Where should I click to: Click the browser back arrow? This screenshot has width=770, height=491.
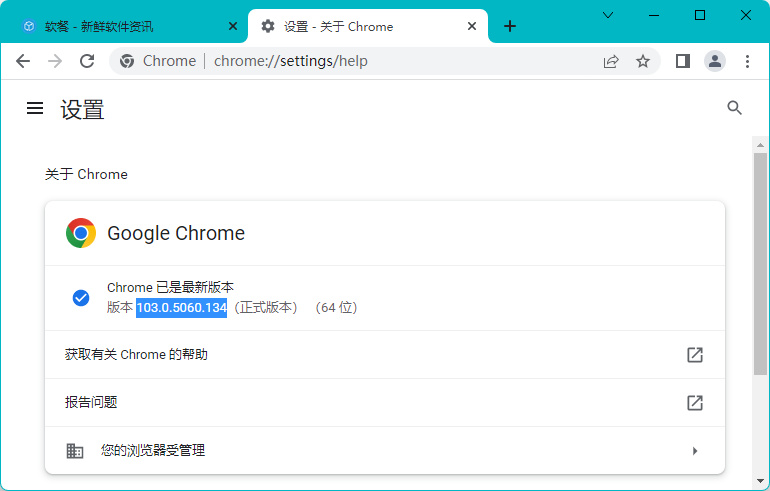pos(23,61)
